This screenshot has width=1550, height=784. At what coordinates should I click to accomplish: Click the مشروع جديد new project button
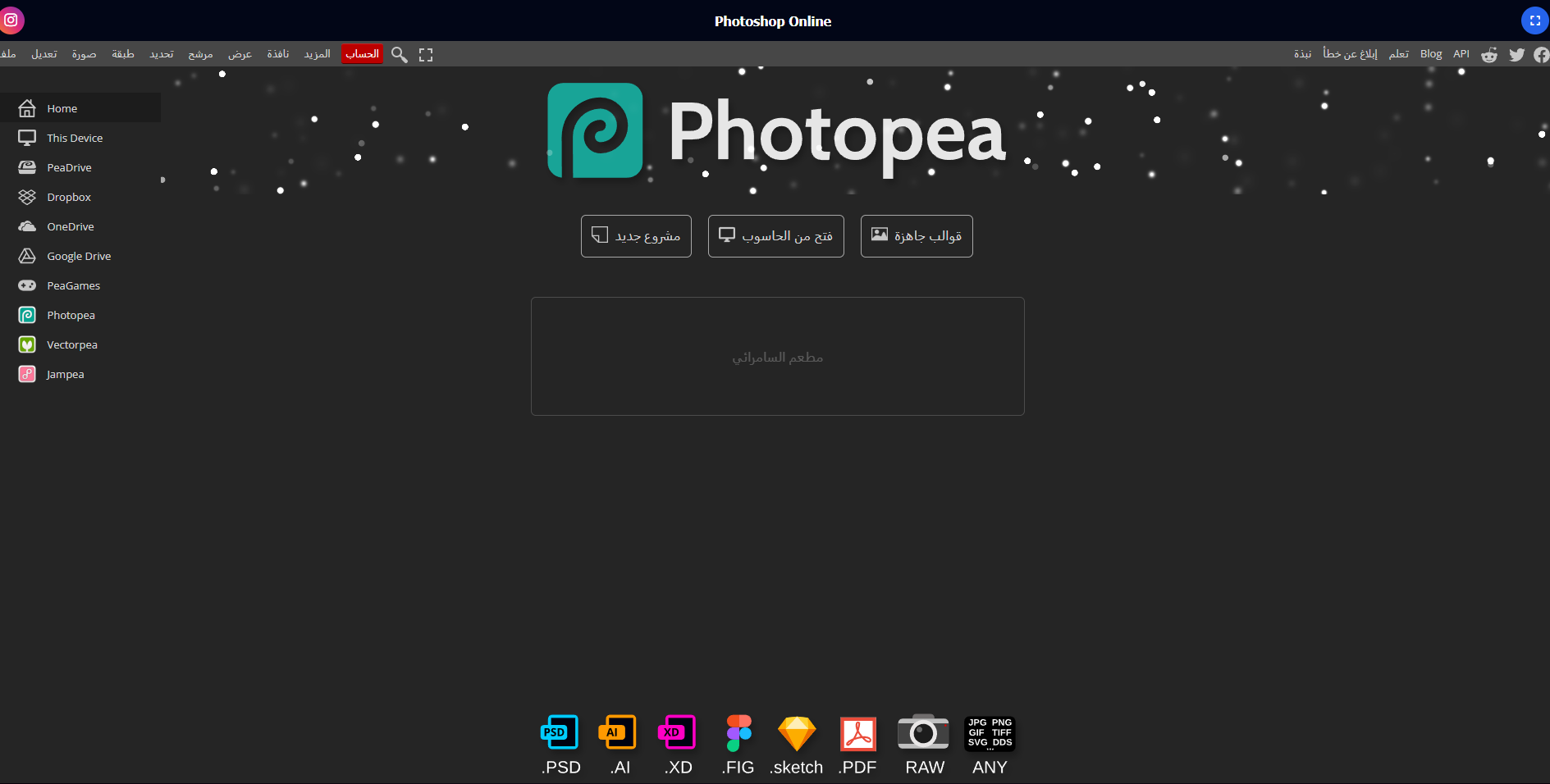click(636, 236)
